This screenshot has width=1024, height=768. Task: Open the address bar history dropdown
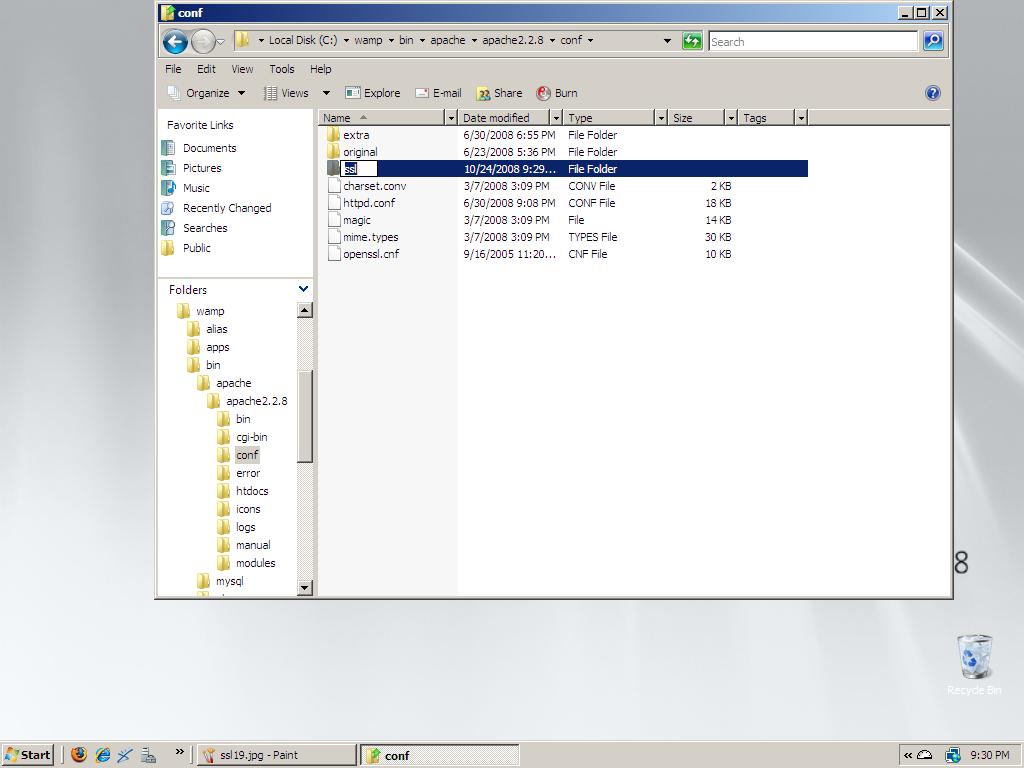coord(667,41)
